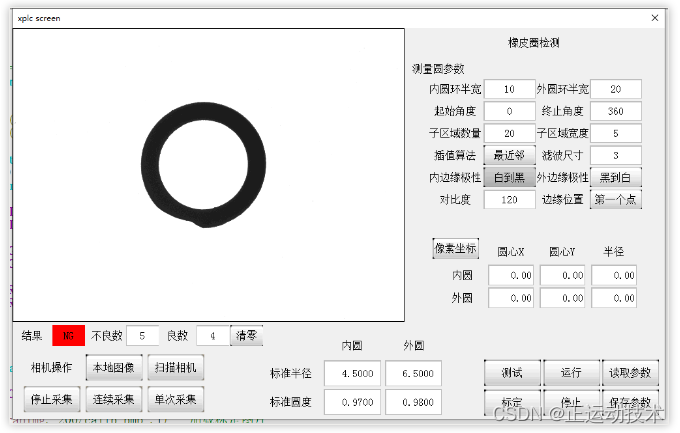Click the 清零 reset counter button
This screenshot has height=433, width=680.
[246, 335]
